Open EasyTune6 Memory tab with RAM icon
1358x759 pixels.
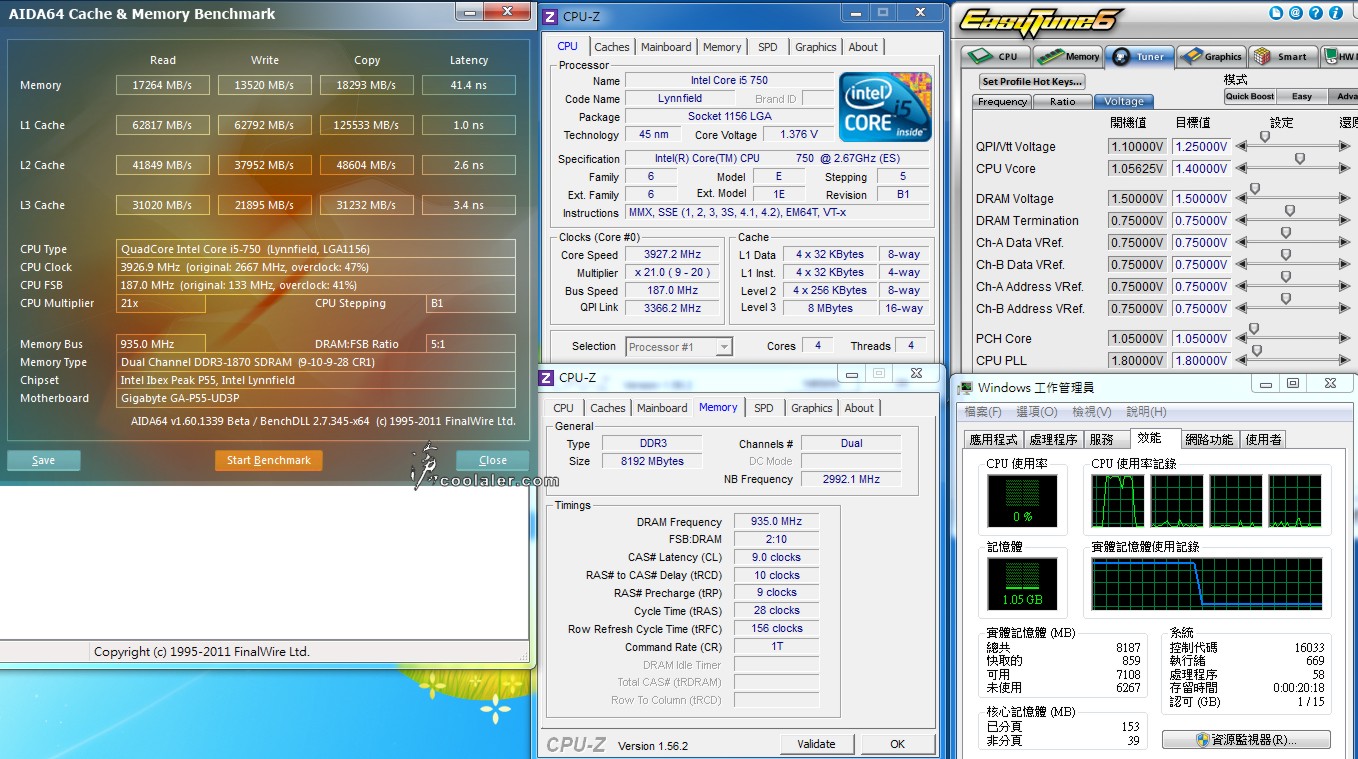pyautogui.click(x=1067, y=56)
